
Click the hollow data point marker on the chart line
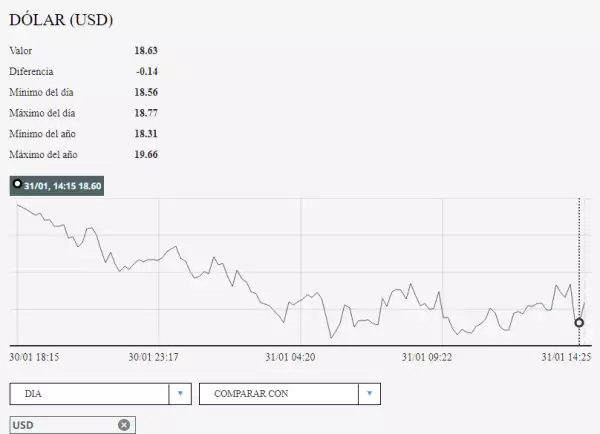[x=579, y=322]
